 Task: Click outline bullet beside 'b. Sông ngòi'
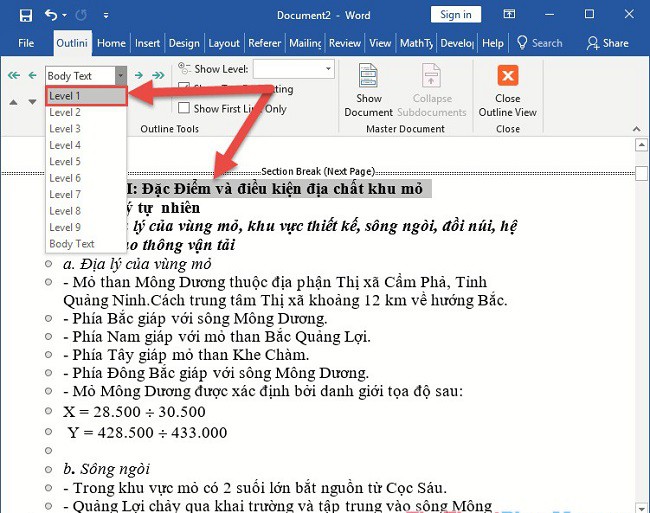tap(49, 470)
